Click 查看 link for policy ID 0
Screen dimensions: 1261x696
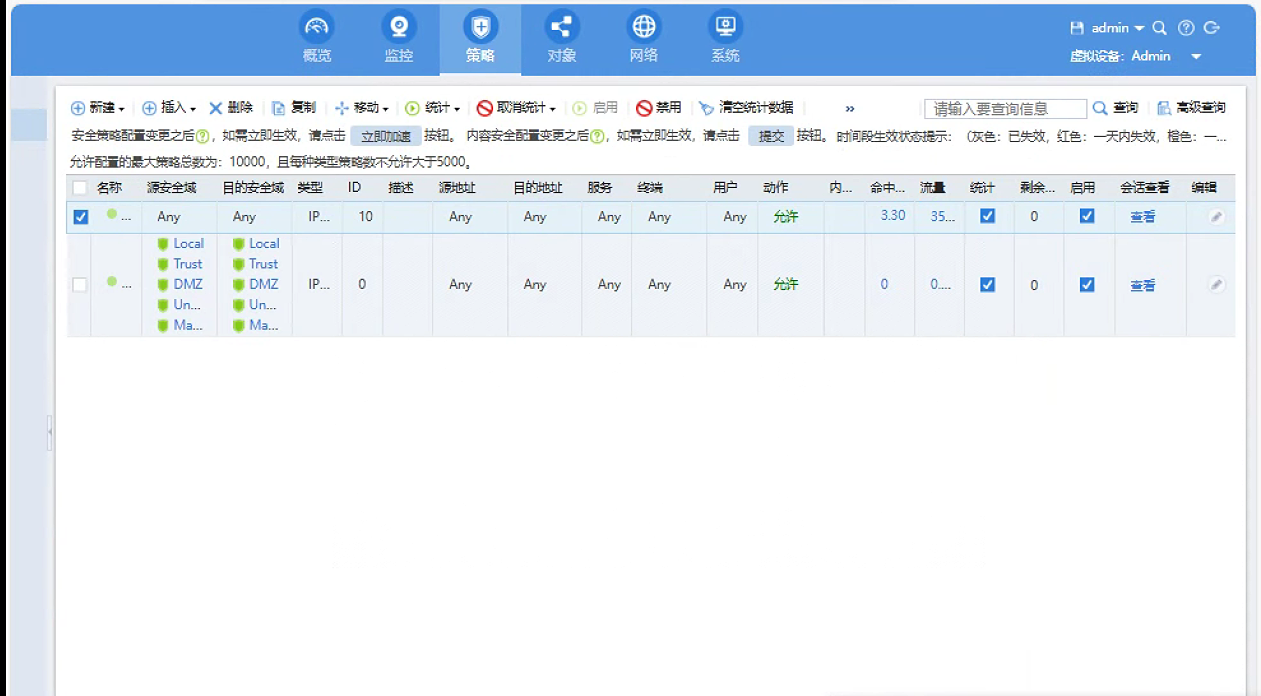click(1142, 285)
